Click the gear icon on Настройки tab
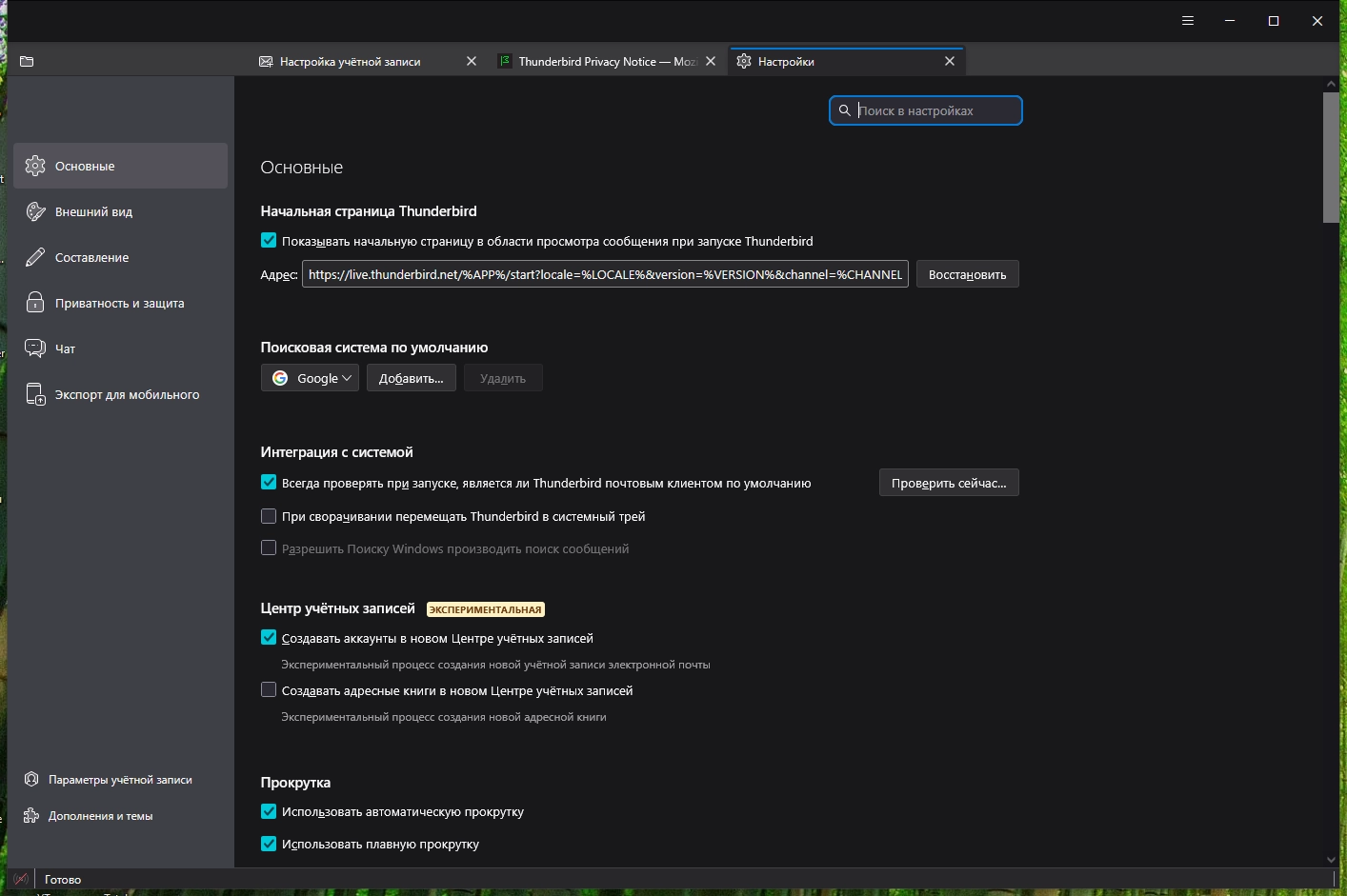The width and height of the screenshot is (1347, 896). pos(744,62)
